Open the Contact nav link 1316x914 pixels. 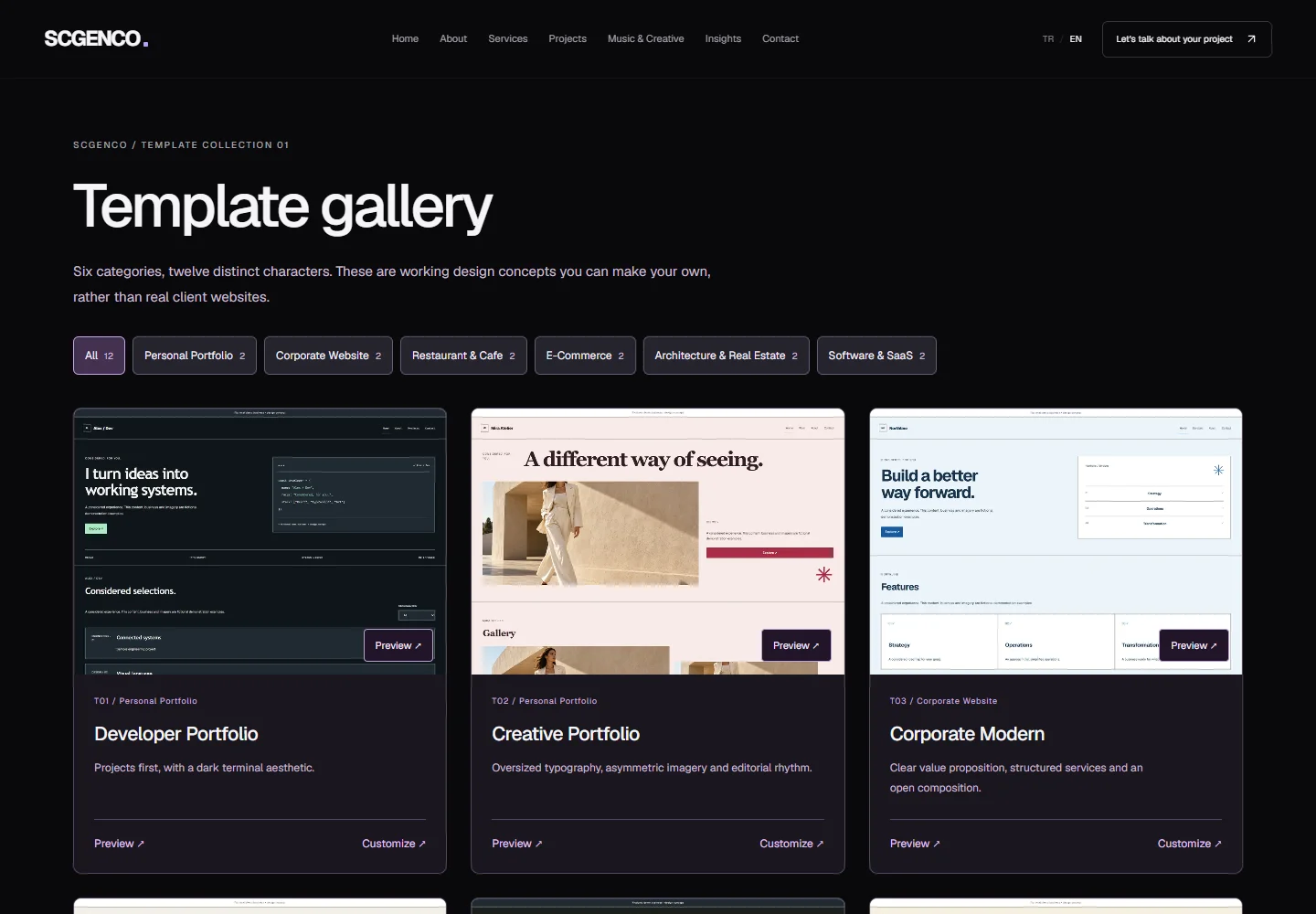[x=780, y=38]
